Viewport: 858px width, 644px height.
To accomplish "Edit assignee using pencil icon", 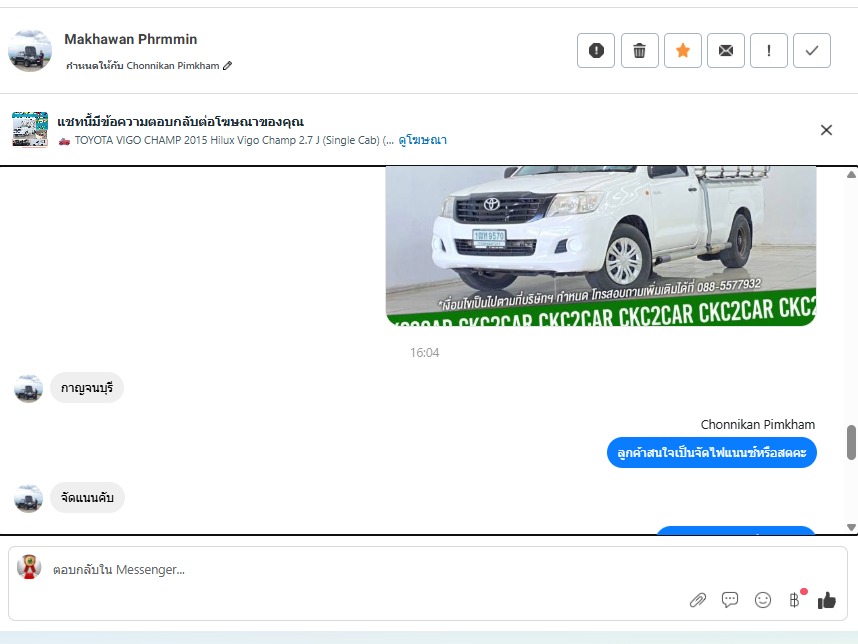I will click(x=228, y=66).
